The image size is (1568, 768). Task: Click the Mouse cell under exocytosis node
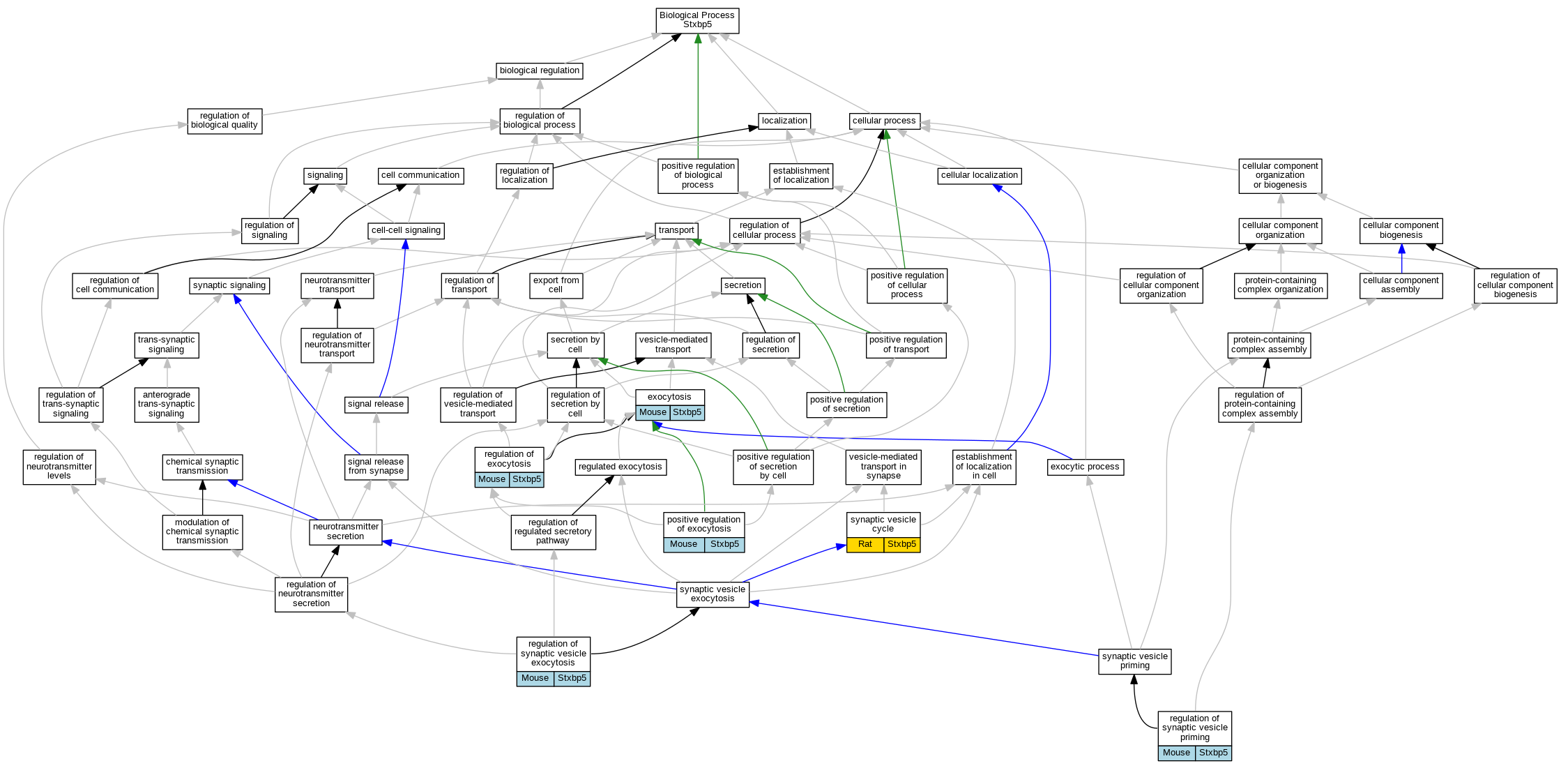tap(653, 413)
